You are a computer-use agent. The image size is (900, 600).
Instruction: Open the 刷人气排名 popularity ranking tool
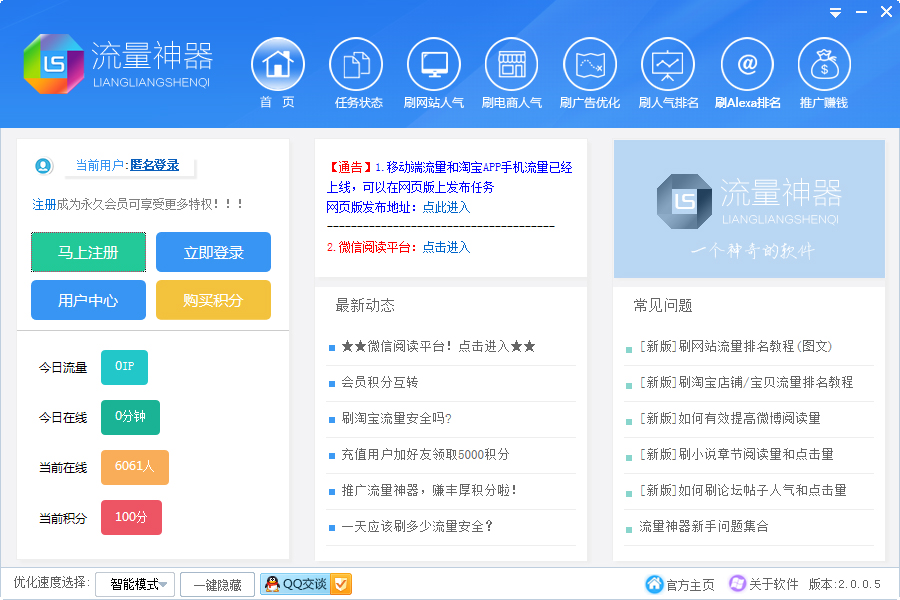[668, 65]
